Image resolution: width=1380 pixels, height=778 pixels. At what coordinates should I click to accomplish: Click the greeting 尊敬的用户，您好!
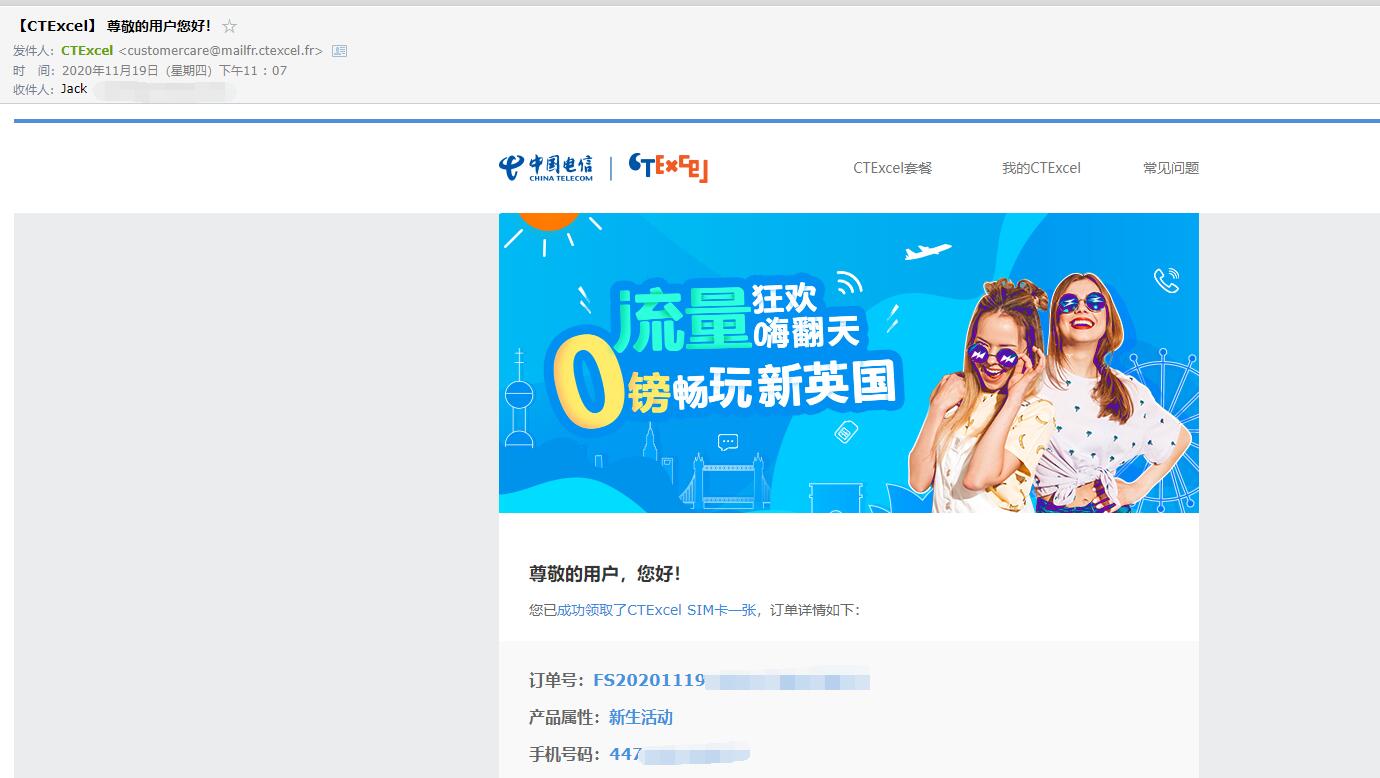605,574
